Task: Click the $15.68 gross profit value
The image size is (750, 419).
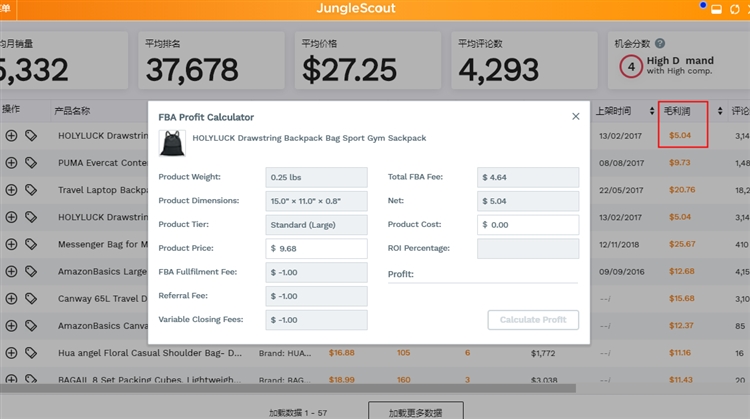Action: click(x=681, y=298)
